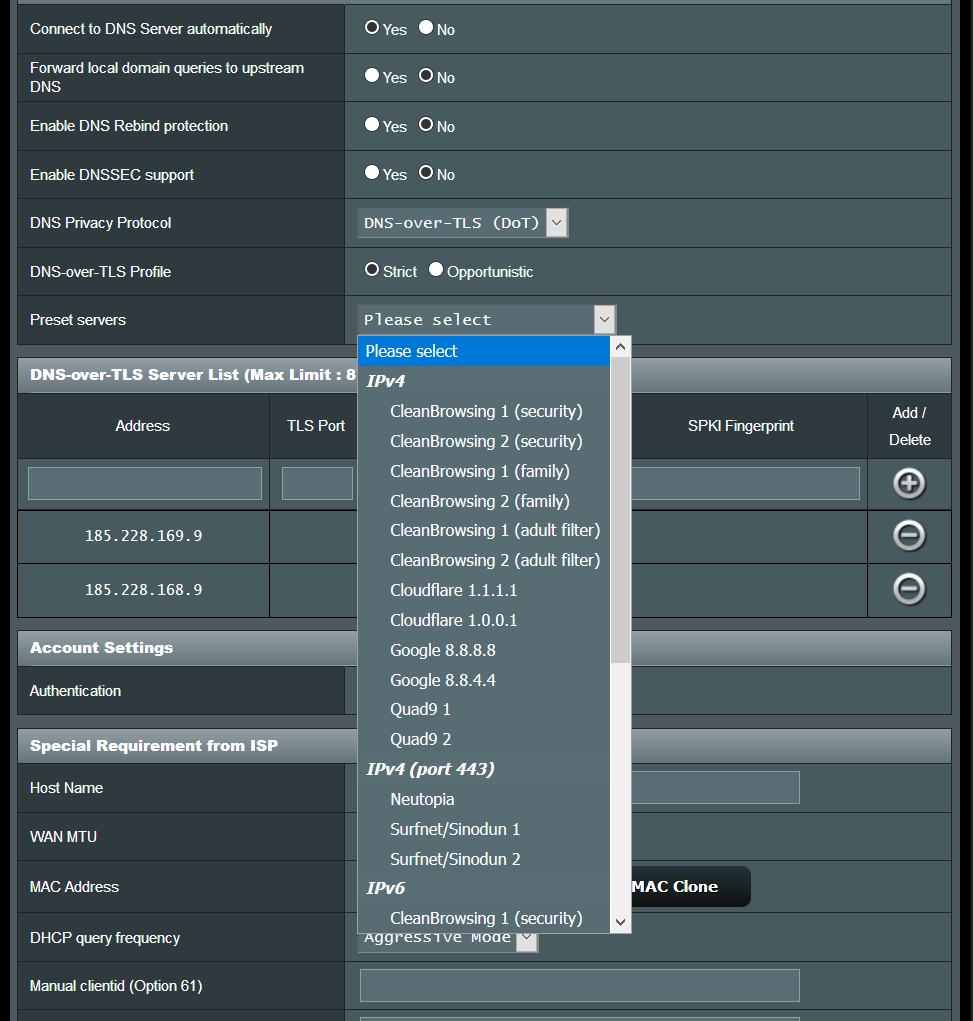The height and width of the screenshot is (1021, 973).
Task: Click the add server plus icon
Action: (908, 484)
